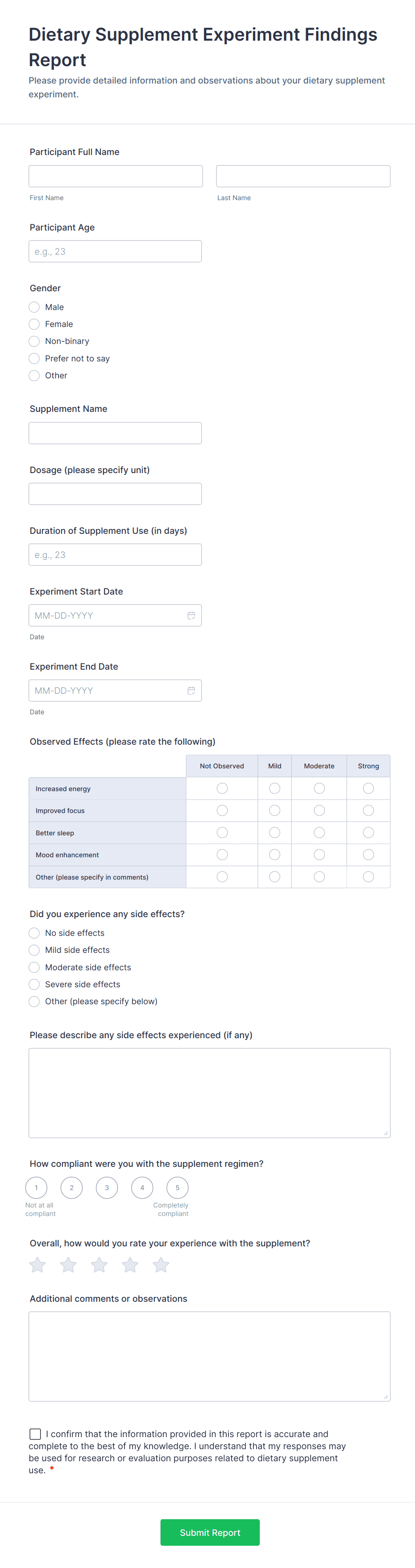This screenshot has height=1568, width=415.
Task: Check the accuracy confirmation checkbox
Action: tap(35, 1434)
